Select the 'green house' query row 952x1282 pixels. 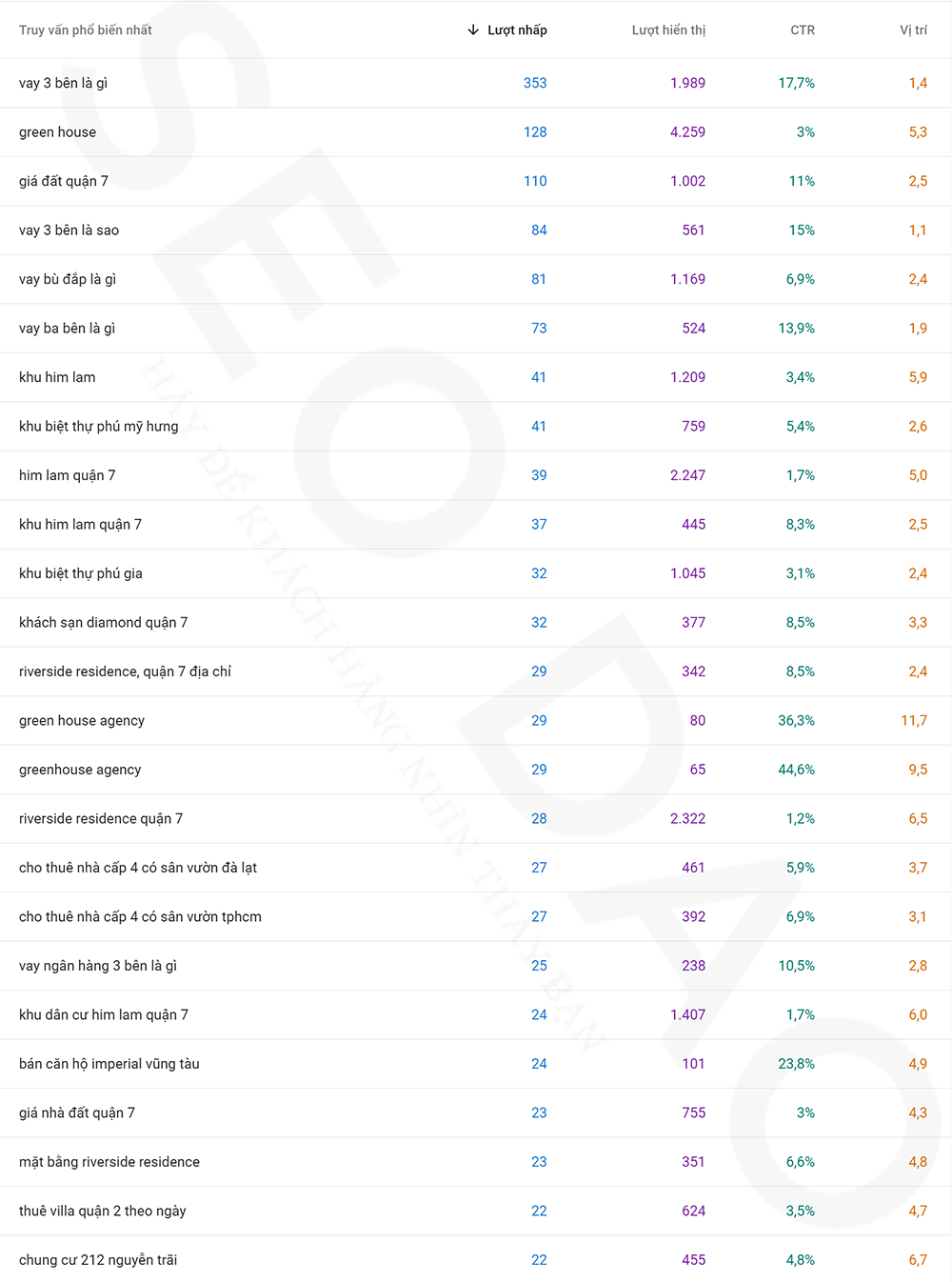tap(58, 132)
